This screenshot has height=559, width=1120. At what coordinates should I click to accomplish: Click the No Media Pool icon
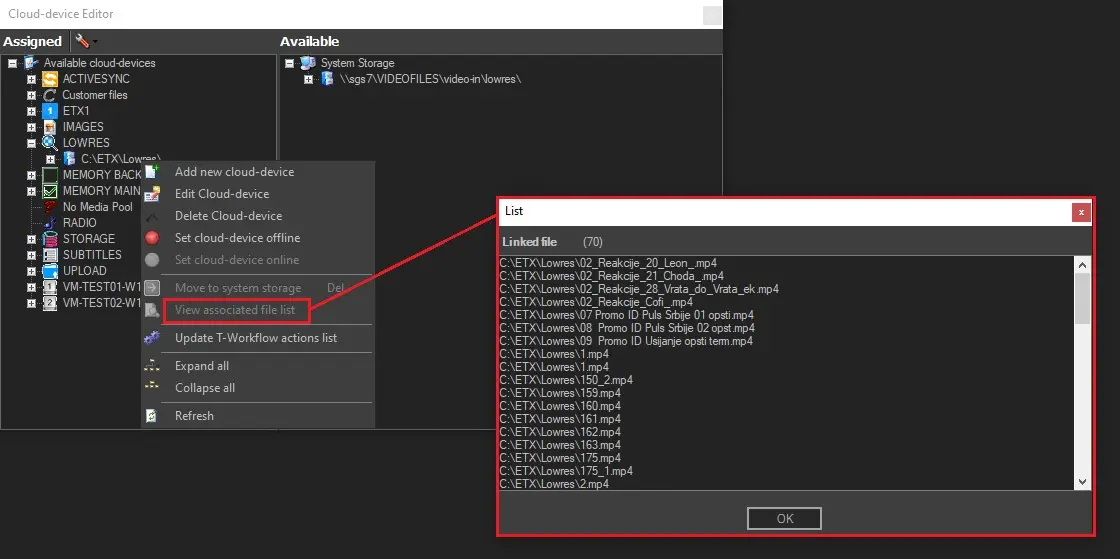pyautogui.click(x=50, y=207)
